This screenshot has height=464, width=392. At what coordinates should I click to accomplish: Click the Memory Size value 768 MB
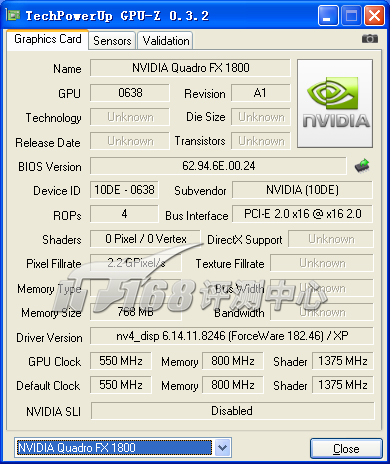(136, 312)
